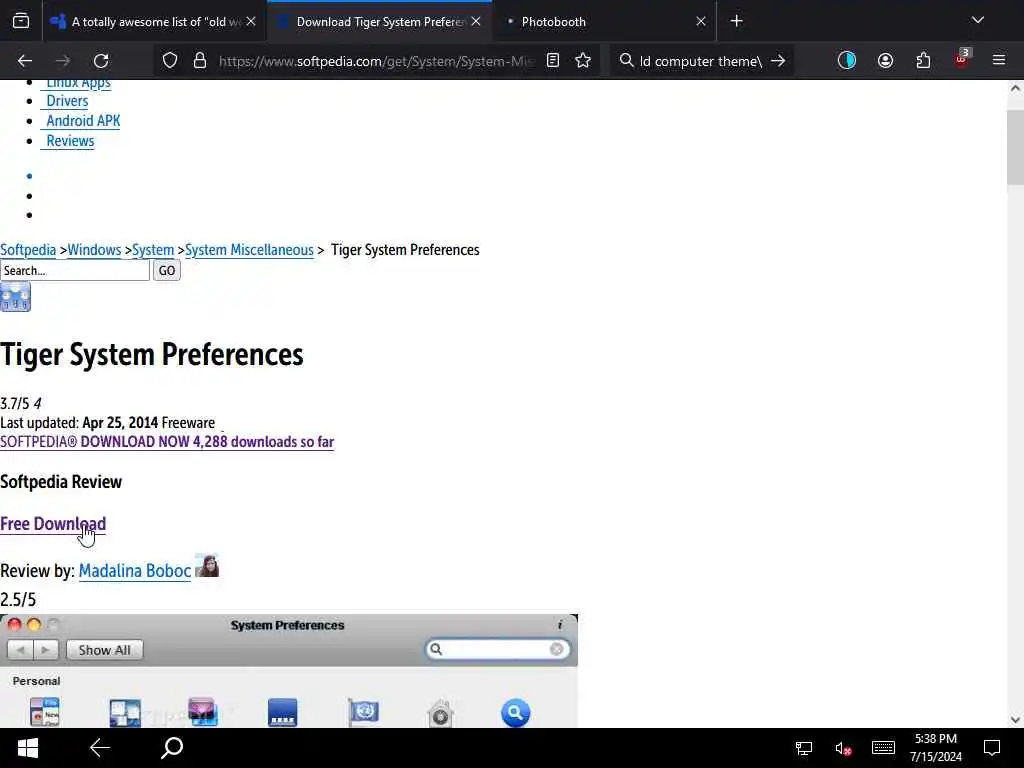Screen dimensions: 1024x768
Task: Open Firefox account profile icon
Action: pyautogui.click(x=885, y=61)
